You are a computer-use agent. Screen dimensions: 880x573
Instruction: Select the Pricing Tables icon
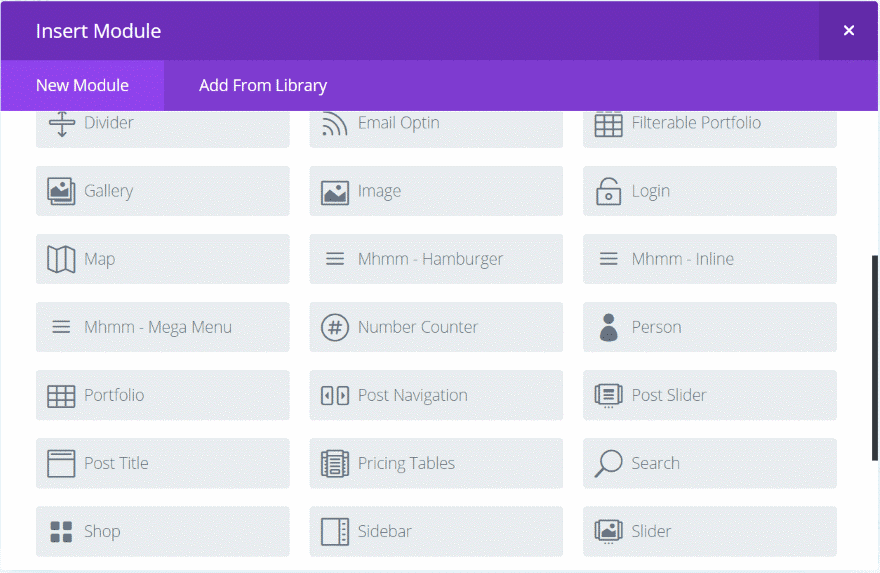point(335,464)
